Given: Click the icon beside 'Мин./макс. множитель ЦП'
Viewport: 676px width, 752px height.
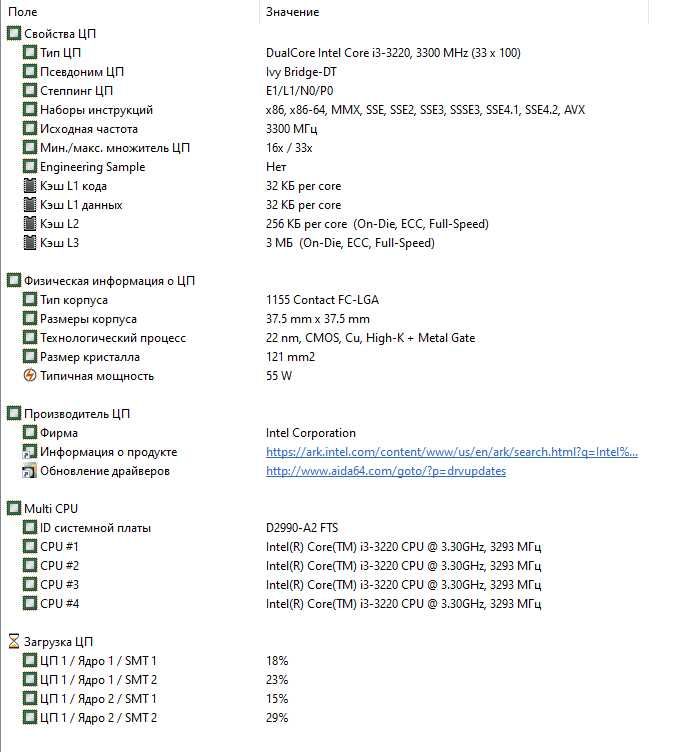Looking at the screenshot, I should (x=30, y=148).
